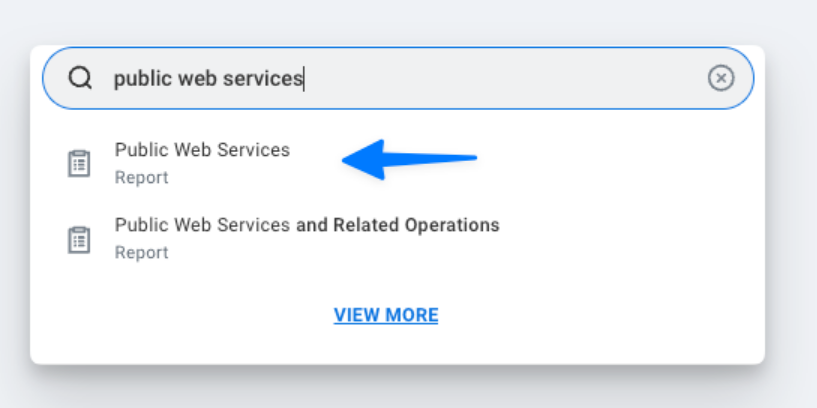Select the "Report" label under Public Web Services
This screenshot has width=817, height=408.
[141, 178]
